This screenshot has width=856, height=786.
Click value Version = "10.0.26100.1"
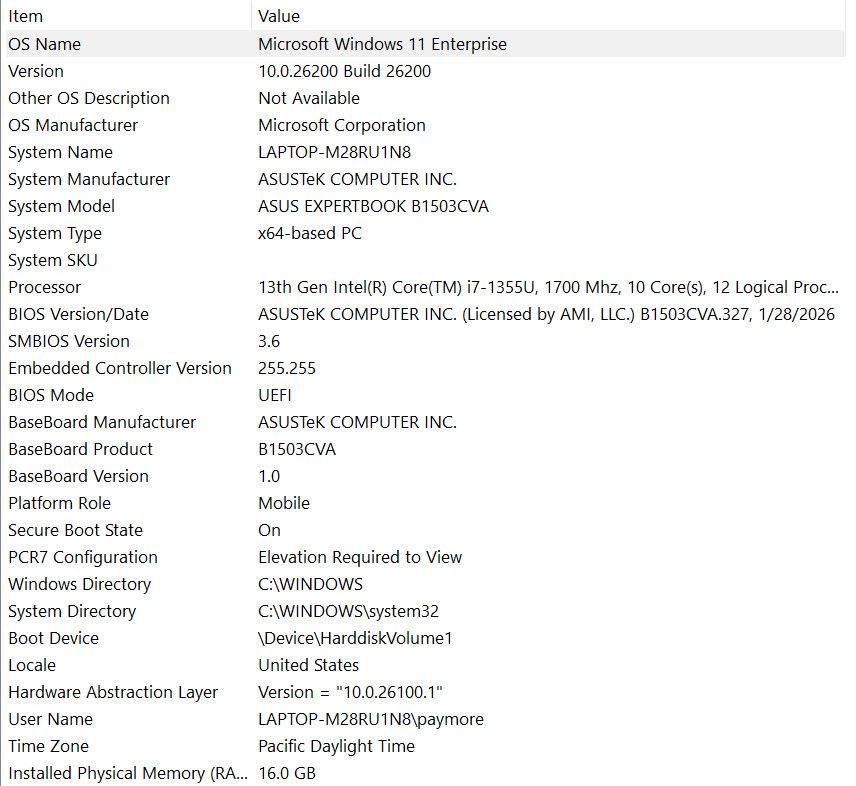[x=350, y=692]
